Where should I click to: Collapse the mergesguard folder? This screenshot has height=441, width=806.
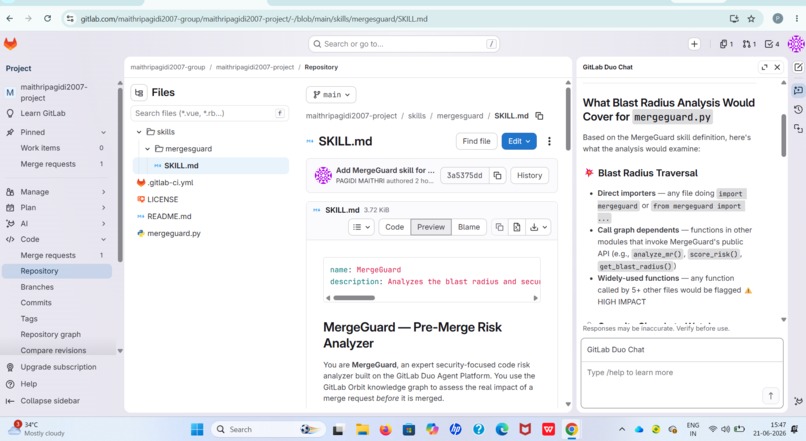(147, 149)
